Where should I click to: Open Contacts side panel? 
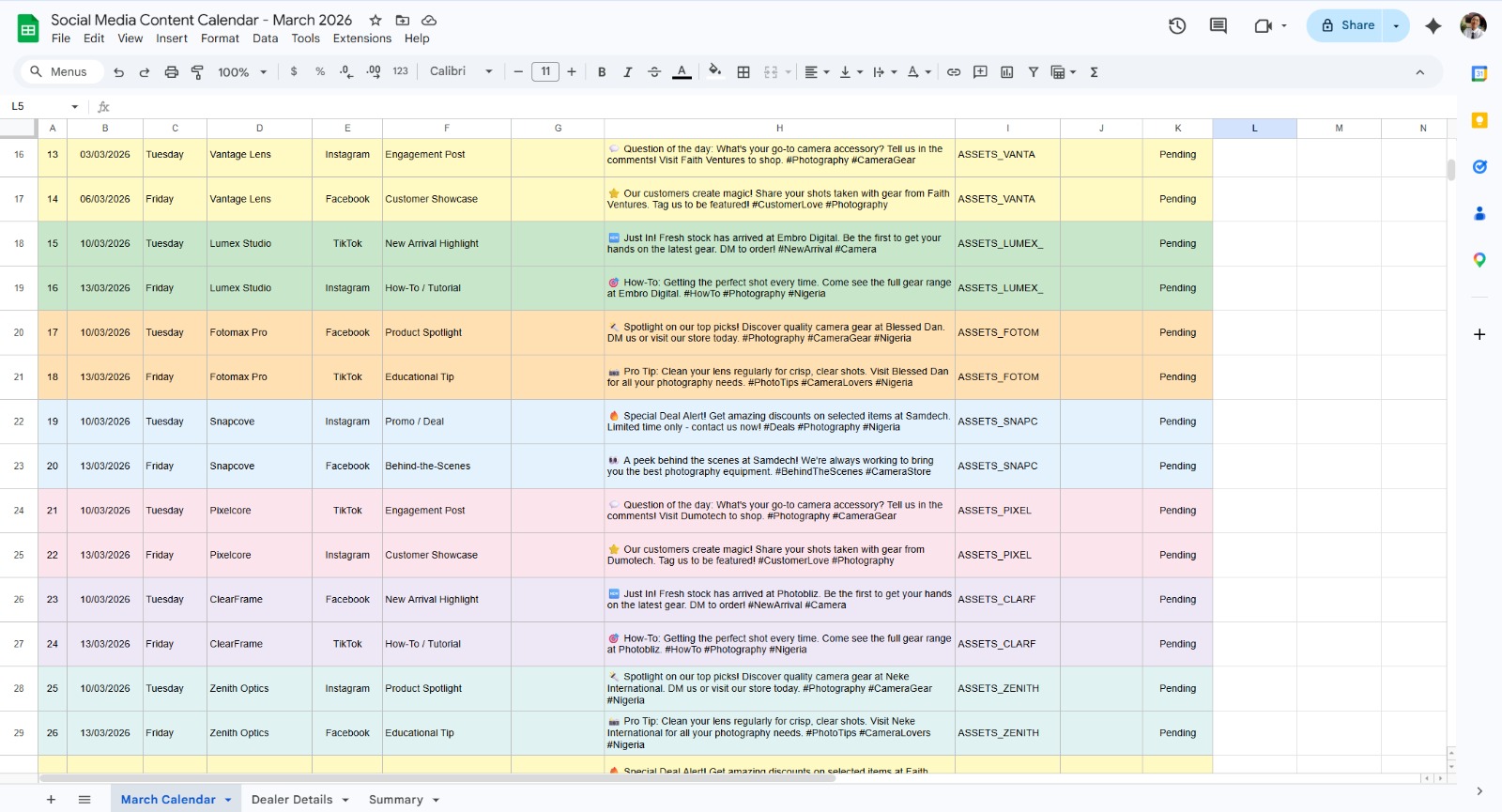point(1479,213)
